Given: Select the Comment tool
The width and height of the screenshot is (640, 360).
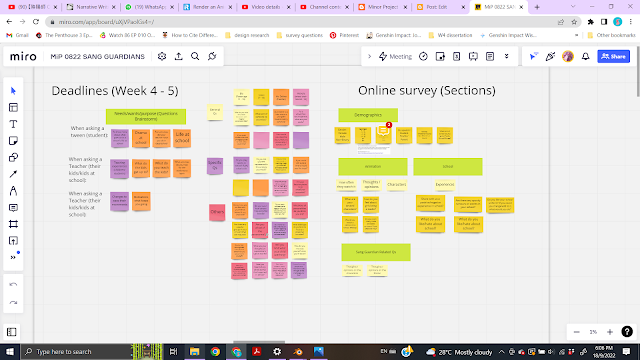Looking at the screenshot, I should [13, 208].
